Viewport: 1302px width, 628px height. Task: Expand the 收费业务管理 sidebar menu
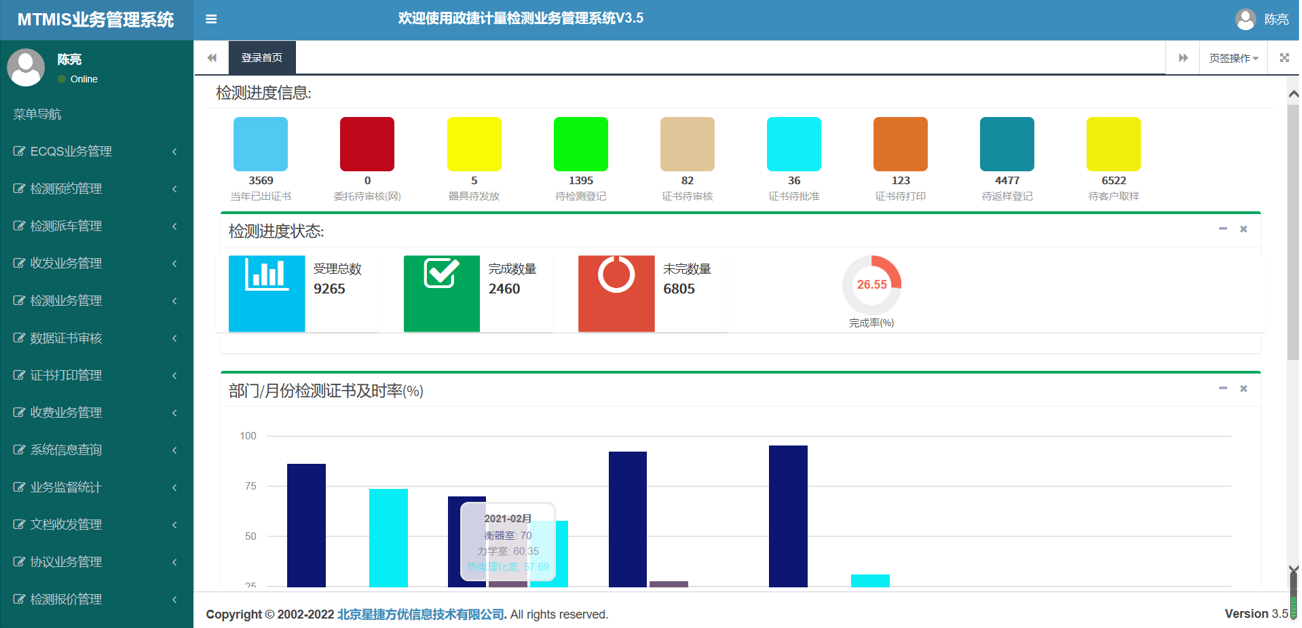96,413
